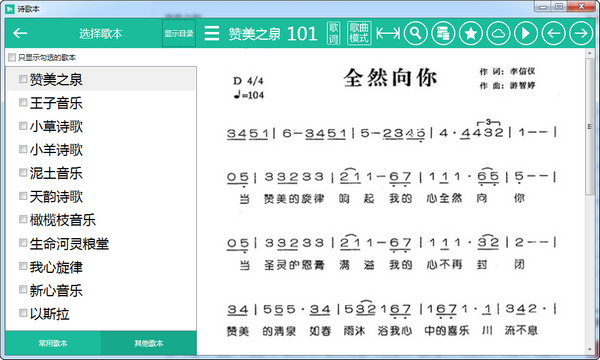Enable 只显示勾选的歌本 checkbox
The image size is (600, 360).
click(12, 57)
